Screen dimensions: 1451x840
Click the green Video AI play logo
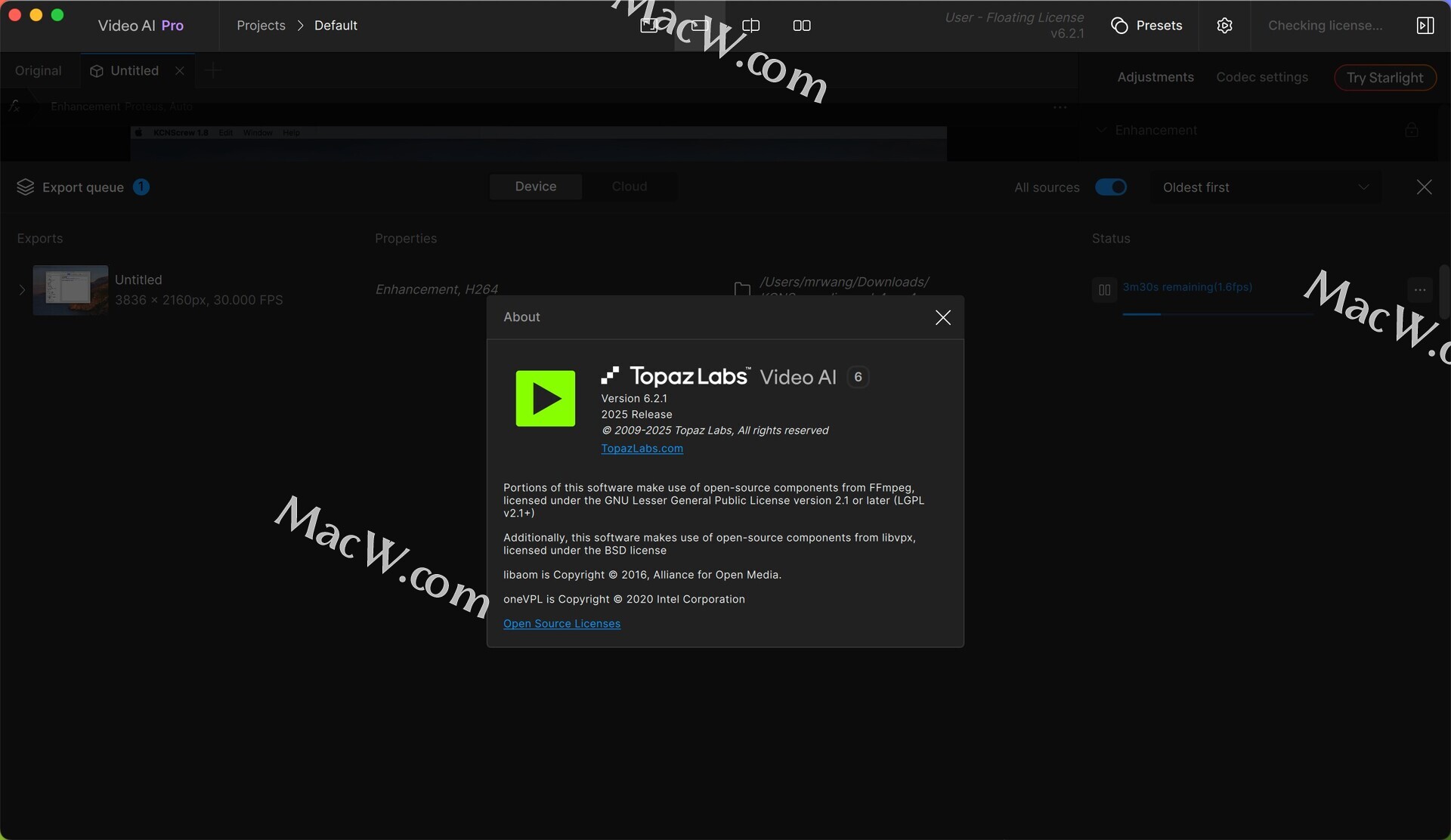[546, 398]
